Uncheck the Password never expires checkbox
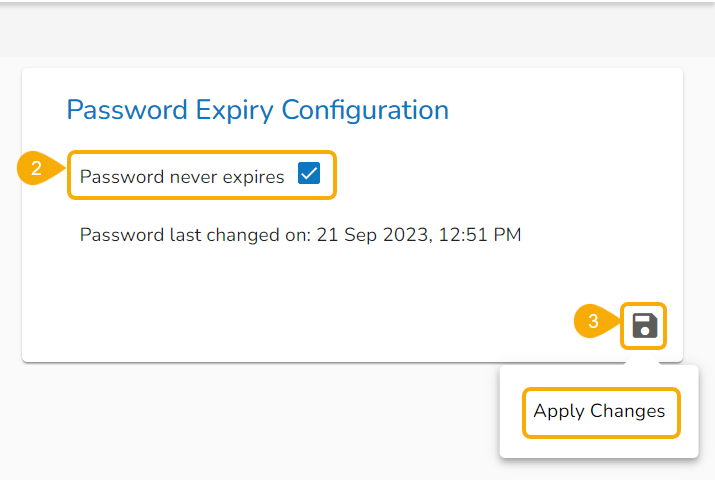The width and height of the screenshot is (715, 480). point(309,175)
